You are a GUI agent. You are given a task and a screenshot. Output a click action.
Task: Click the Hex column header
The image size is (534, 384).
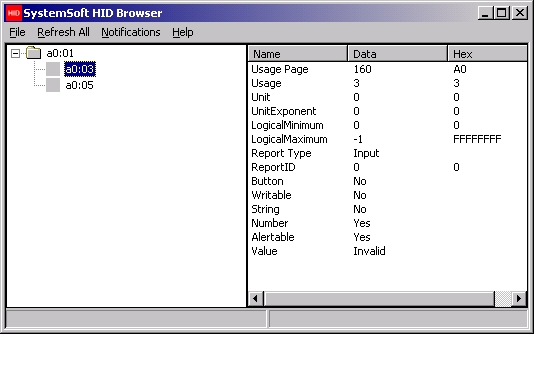(x=487, y=54)
